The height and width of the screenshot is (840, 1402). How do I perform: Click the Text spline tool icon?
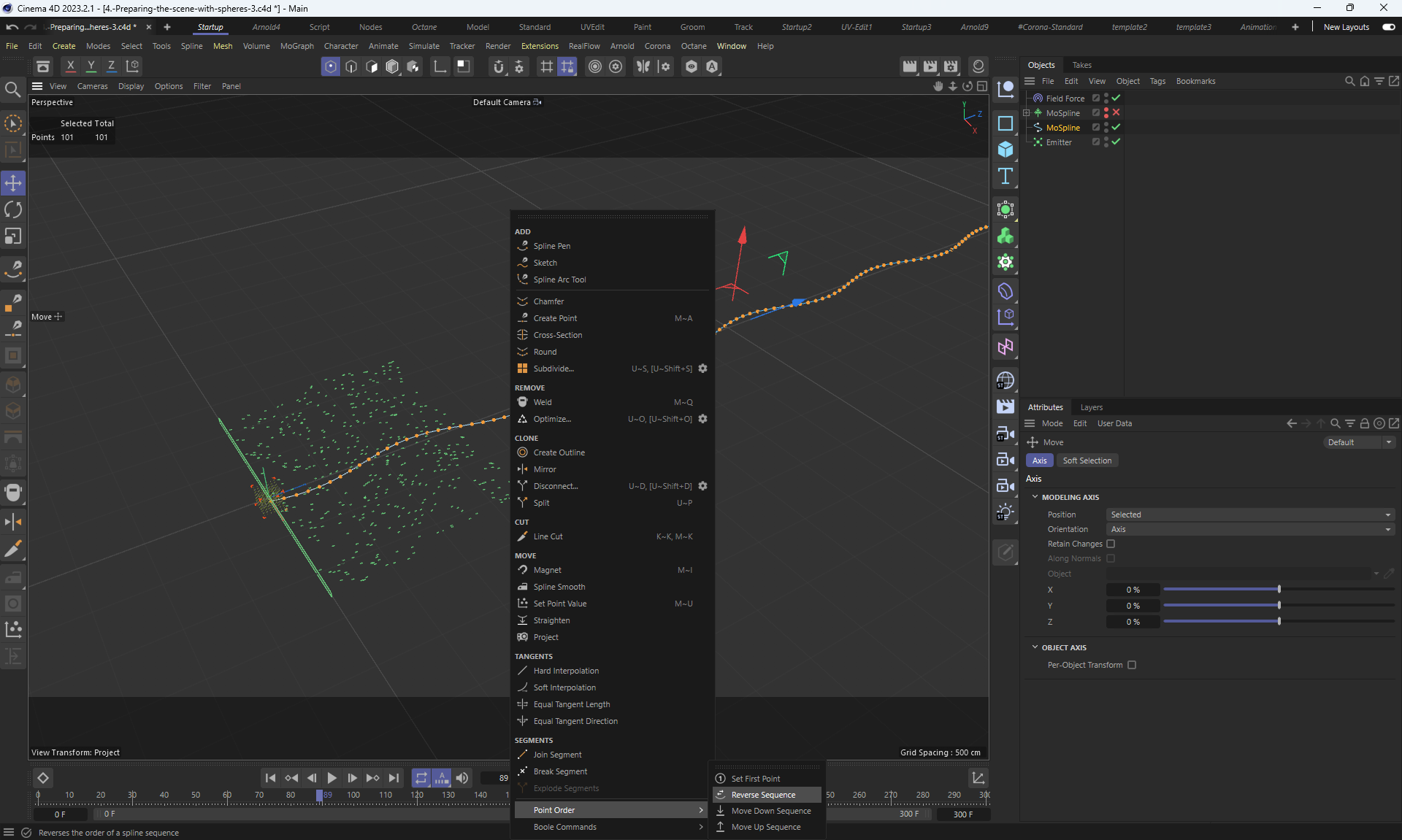point(1005,176)
